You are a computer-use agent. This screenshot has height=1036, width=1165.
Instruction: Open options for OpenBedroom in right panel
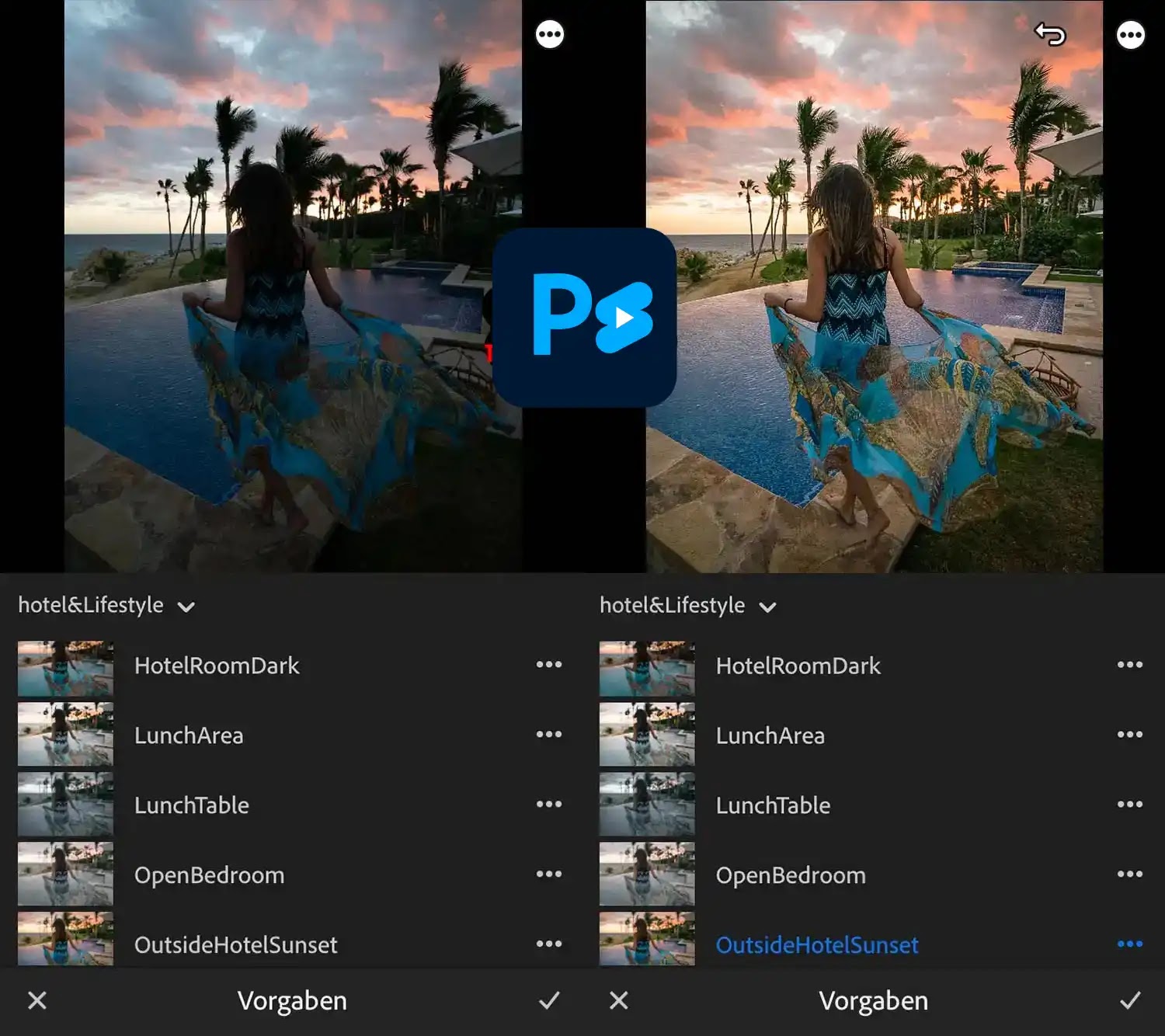(1130, 874)
